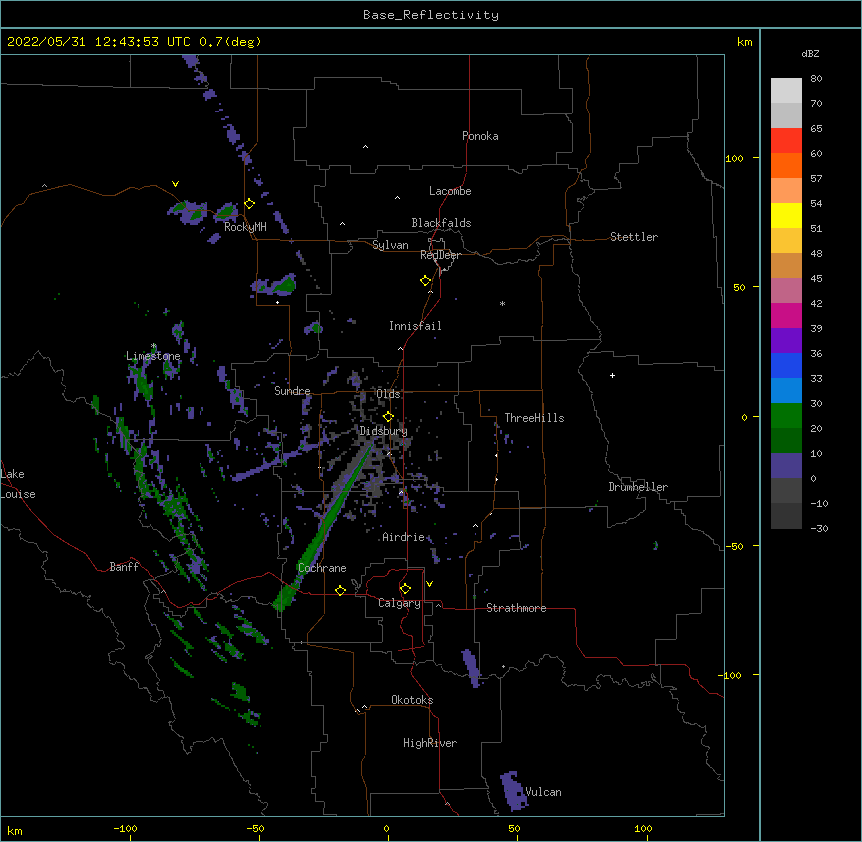This screenshot has height=842, width=862.
Task: Click the dBZ legend label
Action: (810, 53)
